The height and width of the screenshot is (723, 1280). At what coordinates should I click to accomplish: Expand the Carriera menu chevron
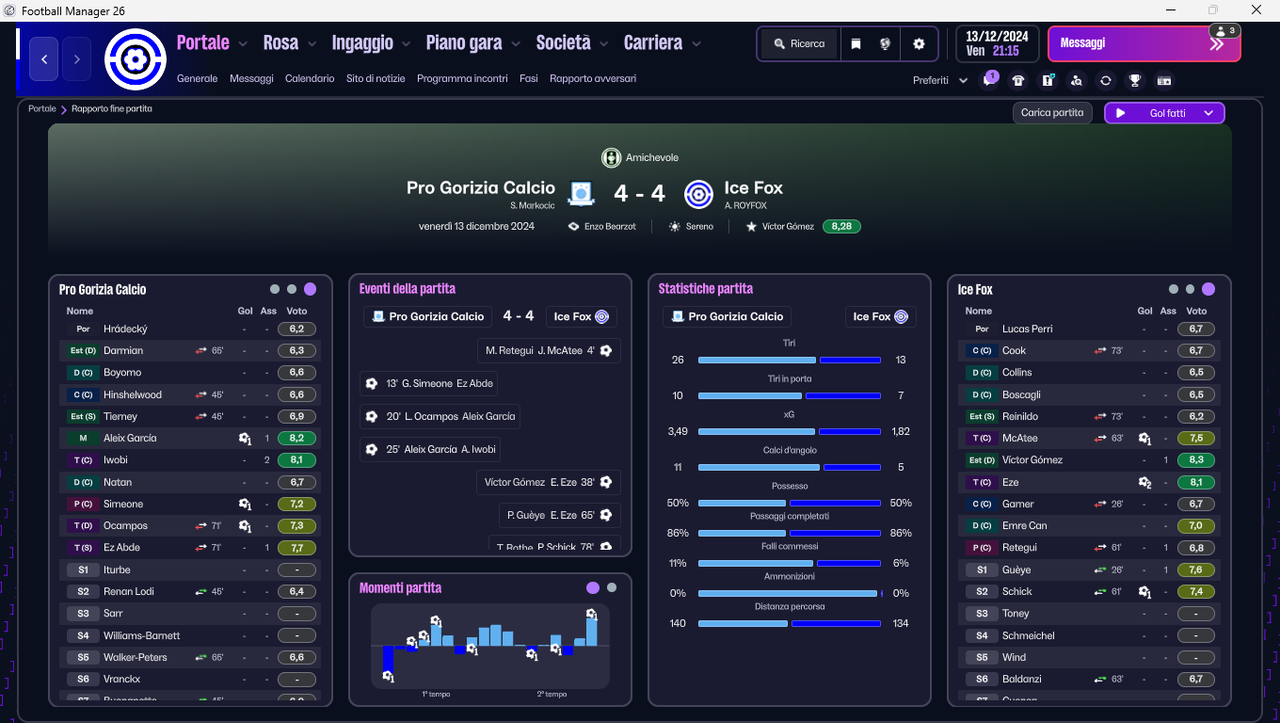click(696, 44)
